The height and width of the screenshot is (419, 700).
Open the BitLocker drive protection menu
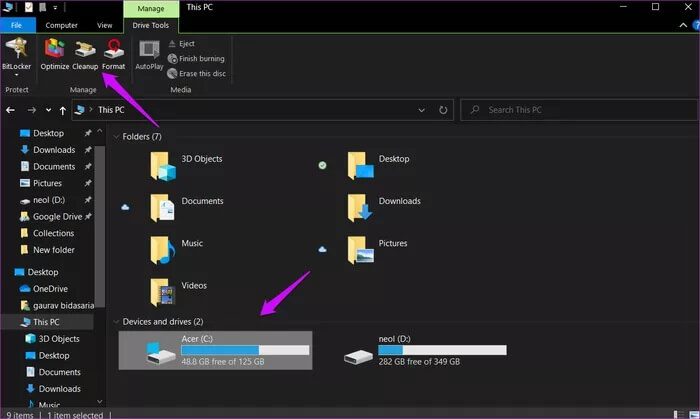pos(17,57)
